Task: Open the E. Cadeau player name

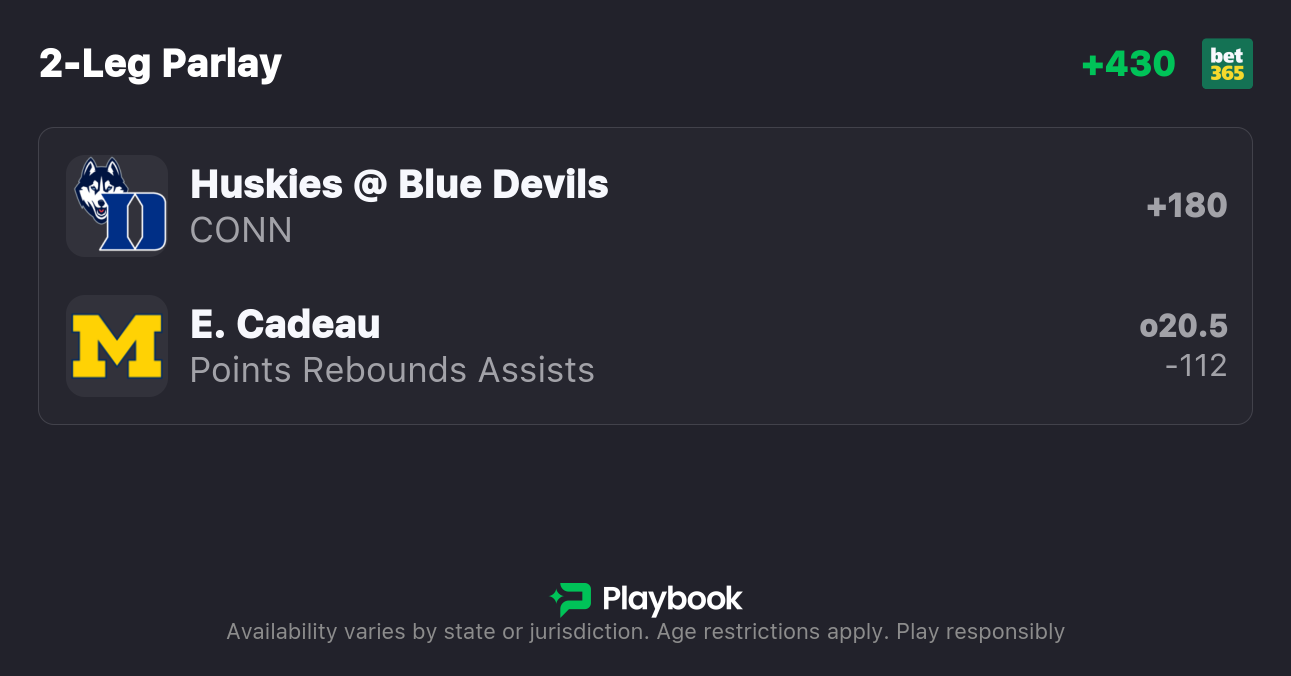Action: 285,324
